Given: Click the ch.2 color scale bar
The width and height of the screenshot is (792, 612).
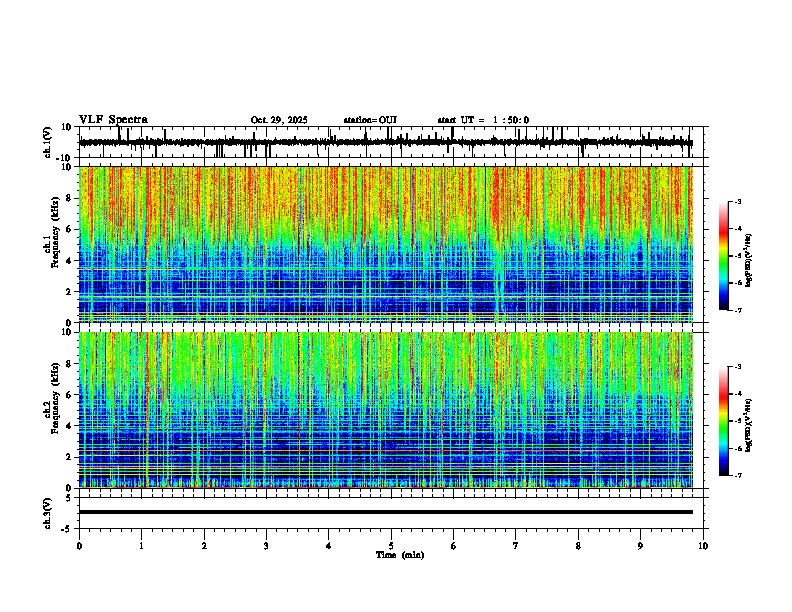Looking at the screenshot, I should [723, 421].
